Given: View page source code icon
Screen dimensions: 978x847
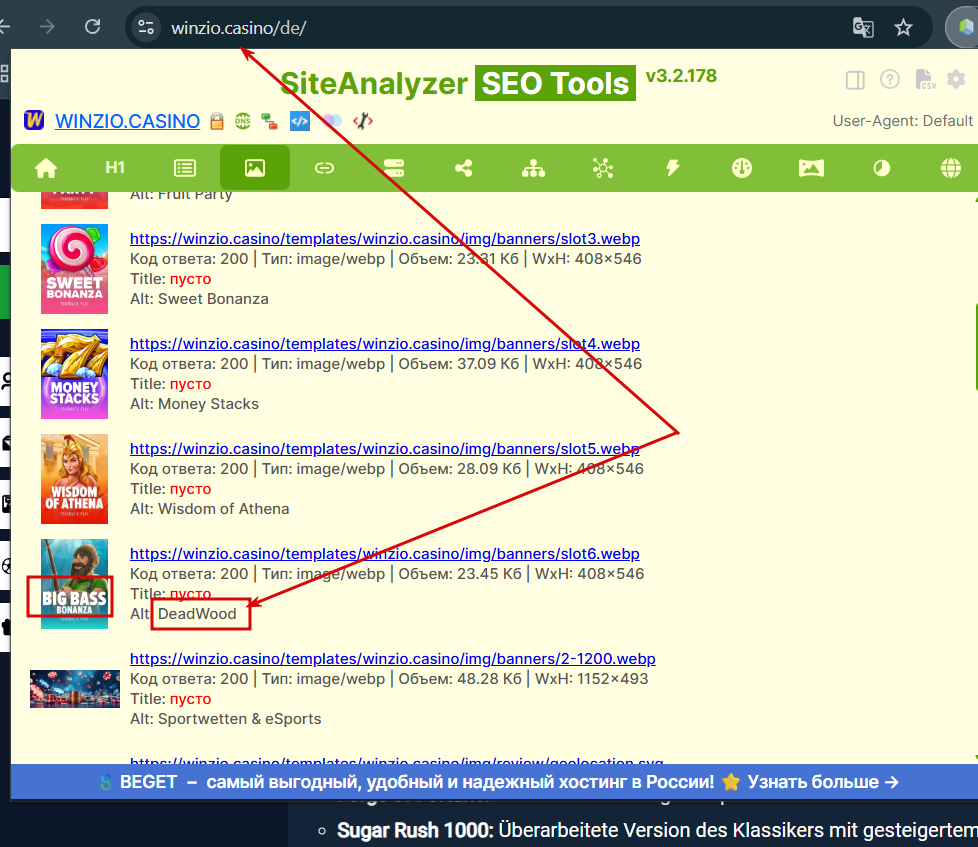Looking at the screenshot, I should click(x=300, y=121).
